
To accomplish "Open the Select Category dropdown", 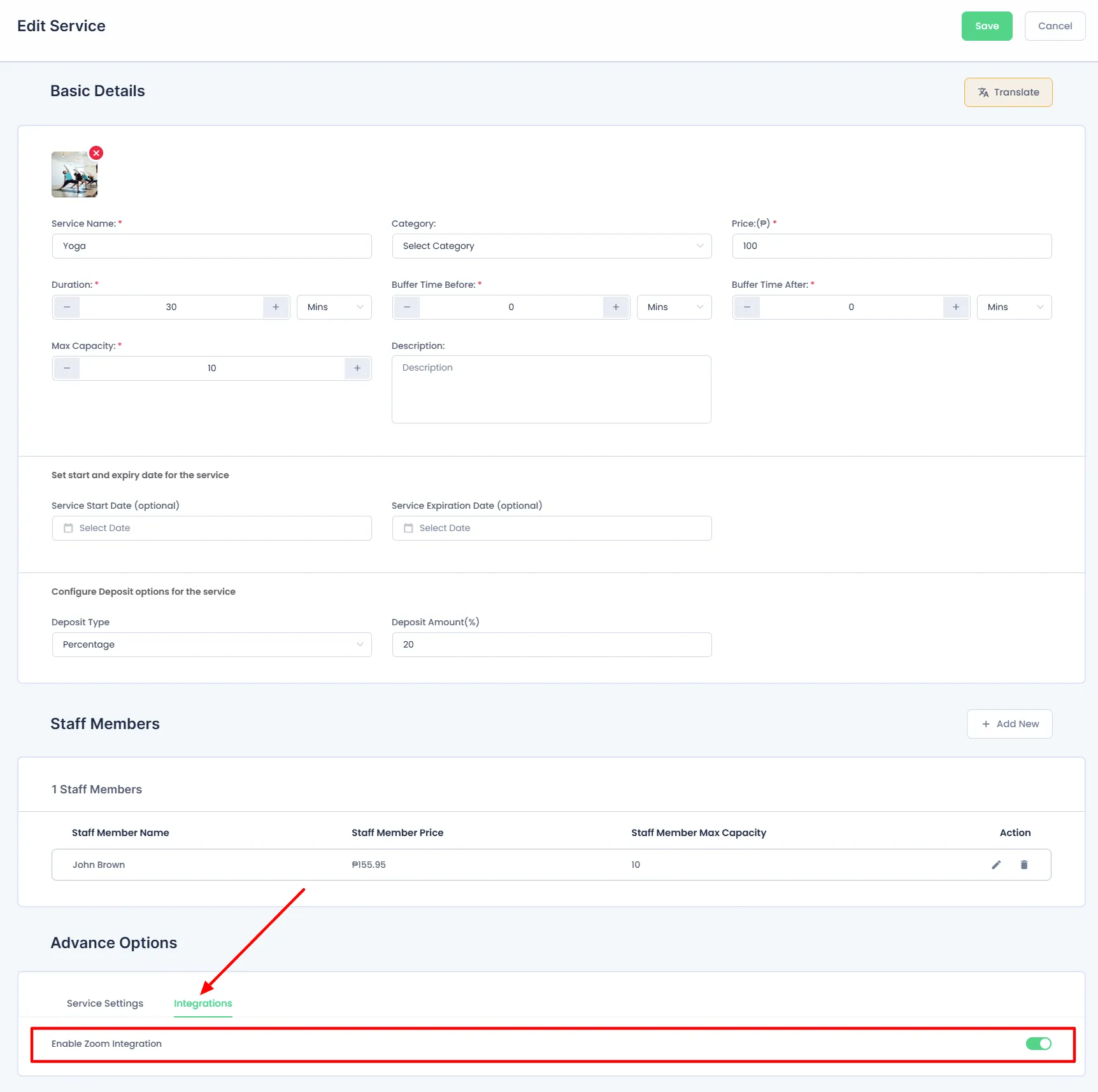I will (552, 246).
